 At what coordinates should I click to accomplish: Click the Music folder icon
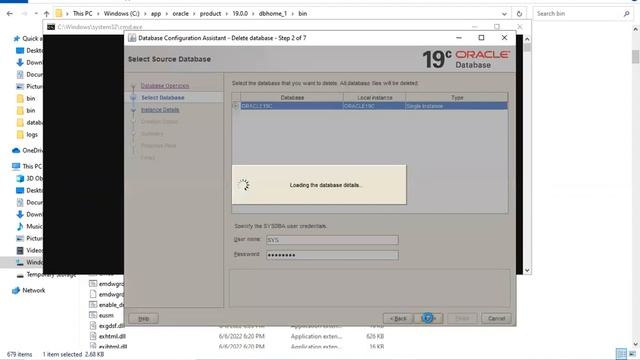20,226
